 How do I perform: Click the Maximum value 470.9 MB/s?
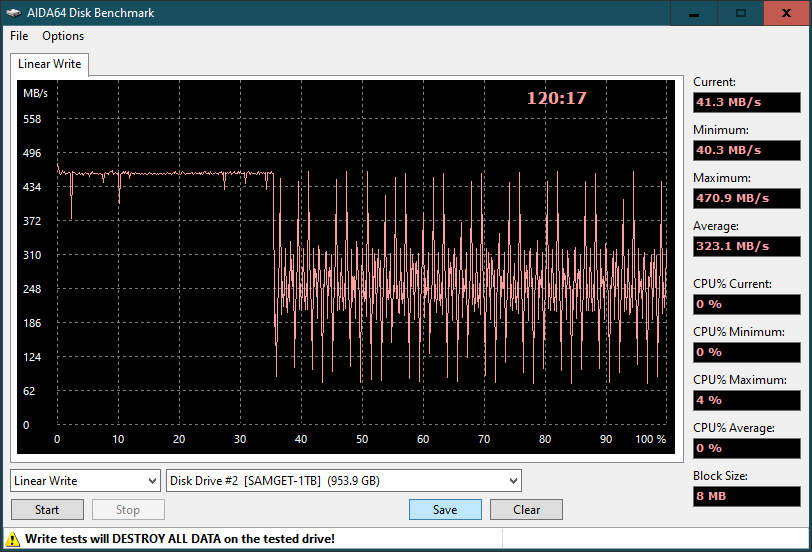click(747, 198)
